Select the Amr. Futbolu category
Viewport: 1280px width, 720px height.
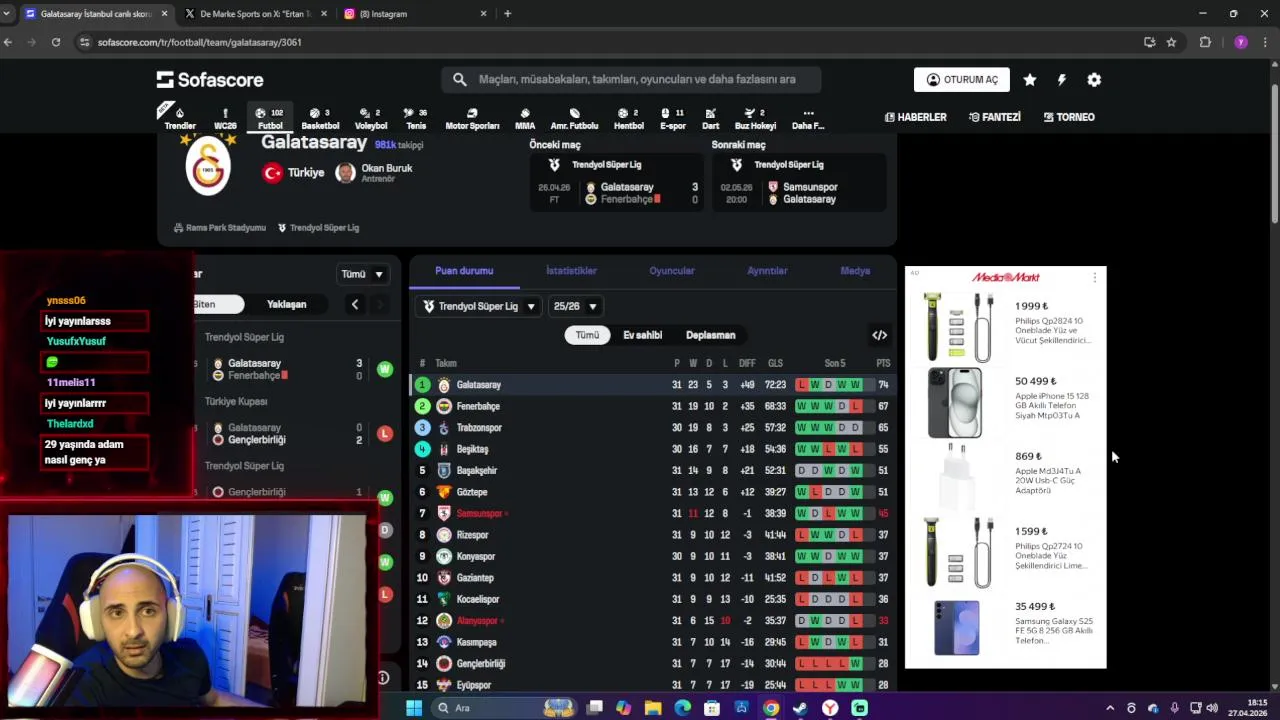coord(574,118)
